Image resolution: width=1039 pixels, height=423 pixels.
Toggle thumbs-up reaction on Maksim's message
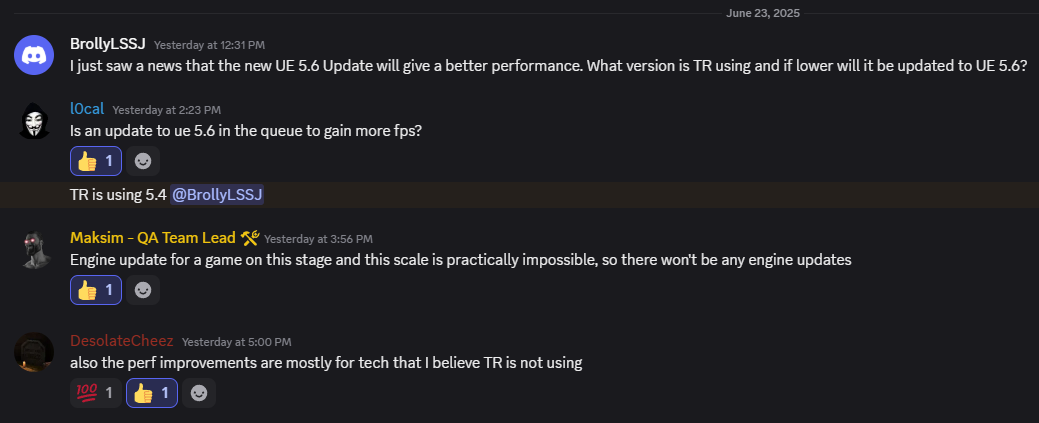pyautogui.click(x=96, y=290)
